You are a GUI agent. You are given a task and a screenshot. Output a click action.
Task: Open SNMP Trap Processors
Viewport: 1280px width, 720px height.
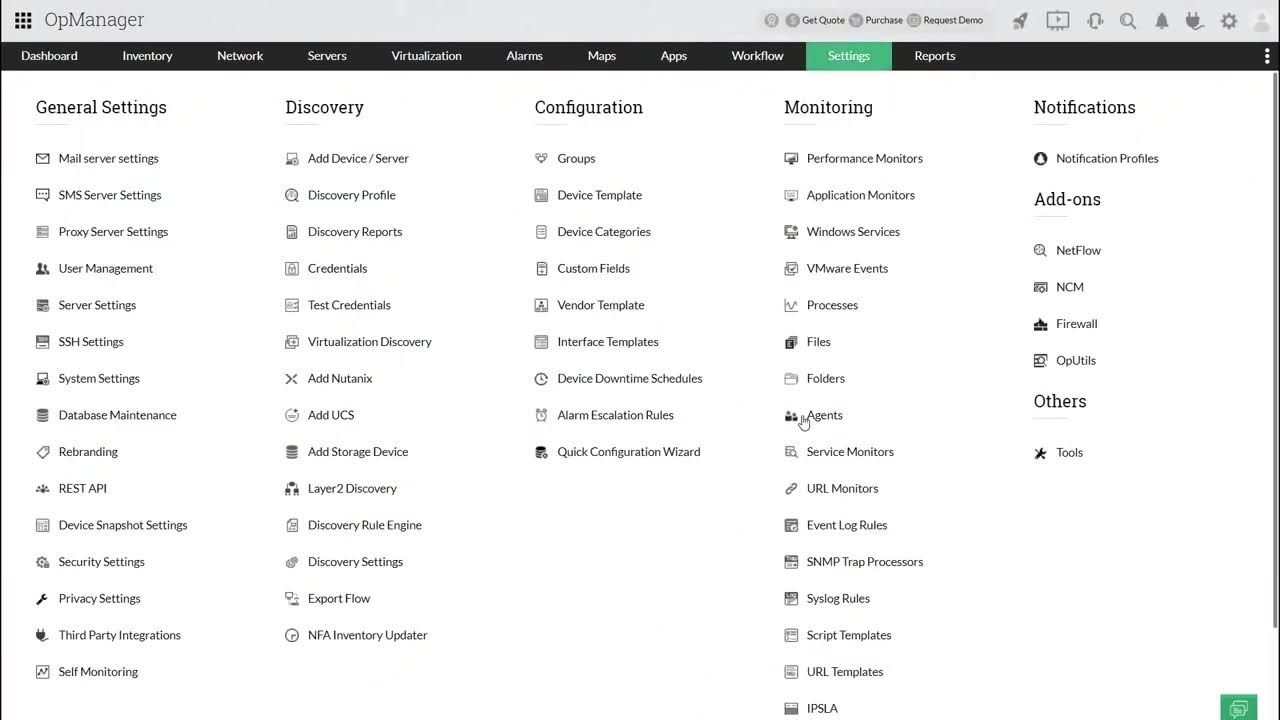864,562
